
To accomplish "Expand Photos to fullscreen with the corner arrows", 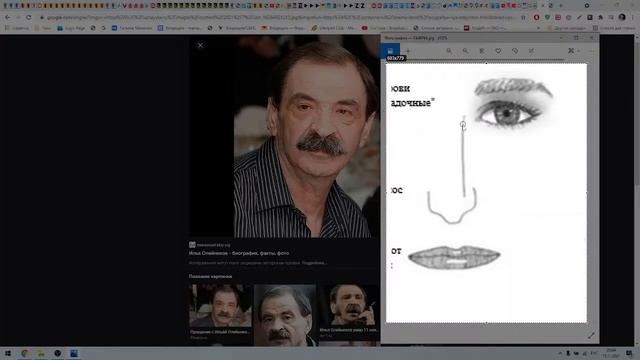I will point(591,336).
